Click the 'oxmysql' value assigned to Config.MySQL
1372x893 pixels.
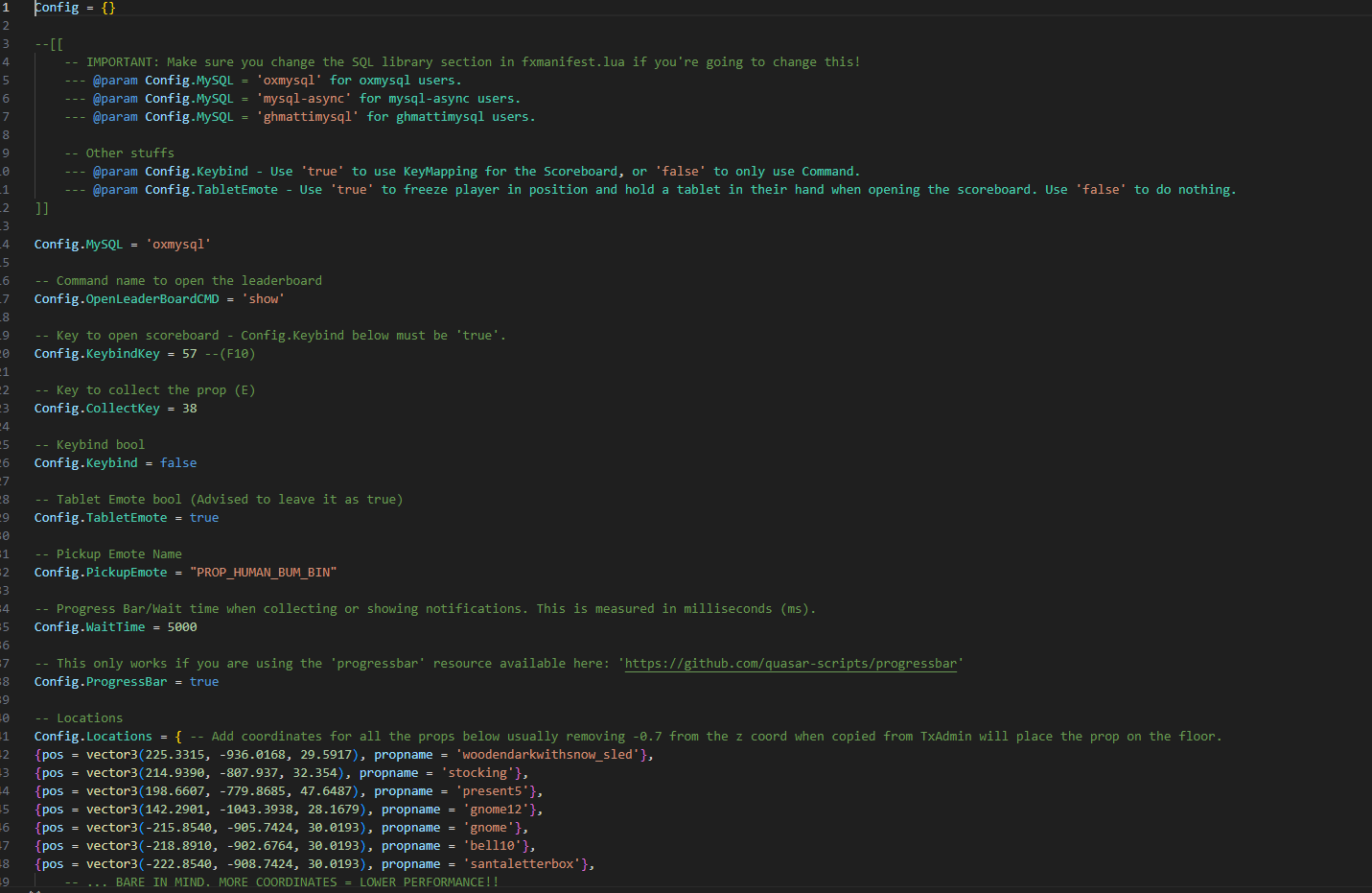pyautogui.click(x=178, y=245)
